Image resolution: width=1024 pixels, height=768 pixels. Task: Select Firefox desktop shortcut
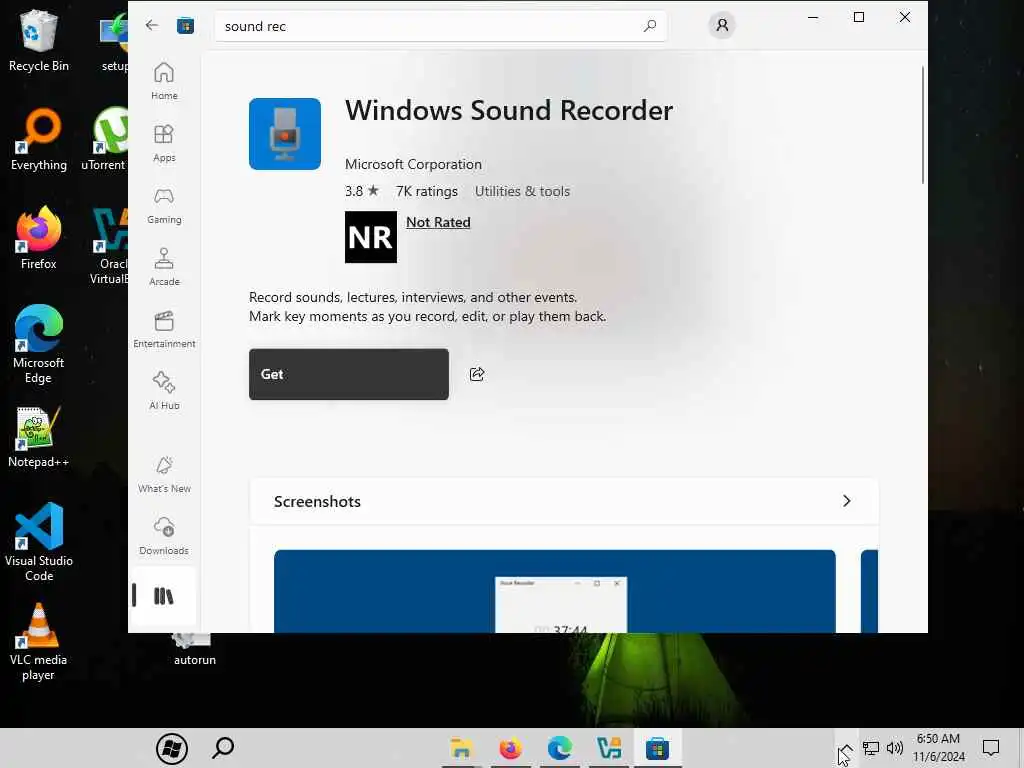[39, 238]
